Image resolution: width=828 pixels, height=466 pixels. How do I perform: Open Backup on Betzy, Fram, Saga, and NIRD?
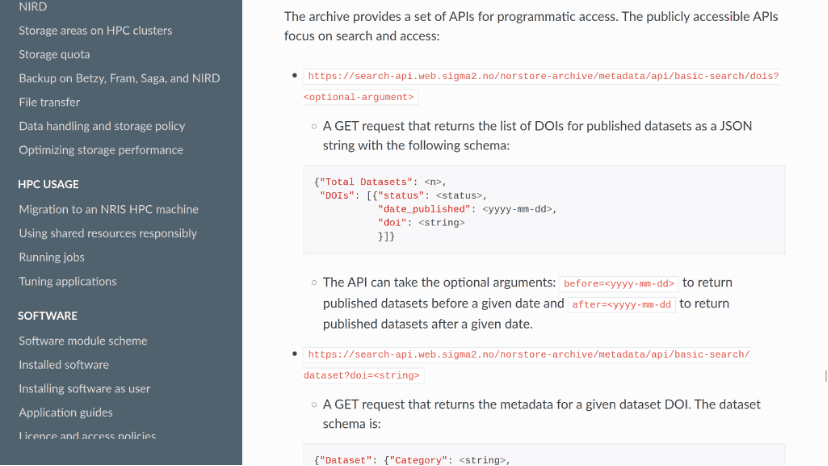pos(119,78)
